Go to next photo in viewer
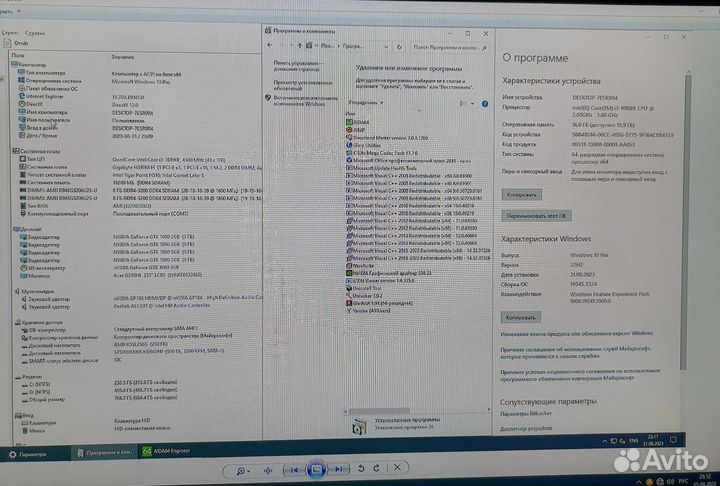The height and width of the screenshot is (486, 720). click(339, 469)
